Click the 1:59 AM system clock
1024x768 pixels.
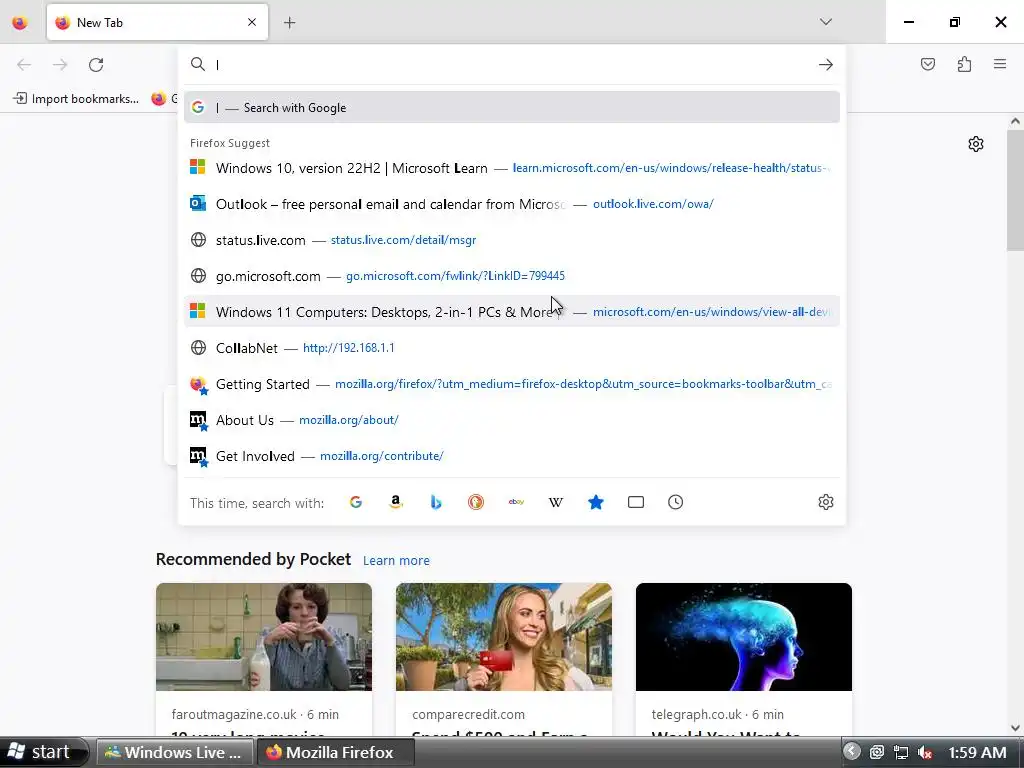[x=977, y=752]
